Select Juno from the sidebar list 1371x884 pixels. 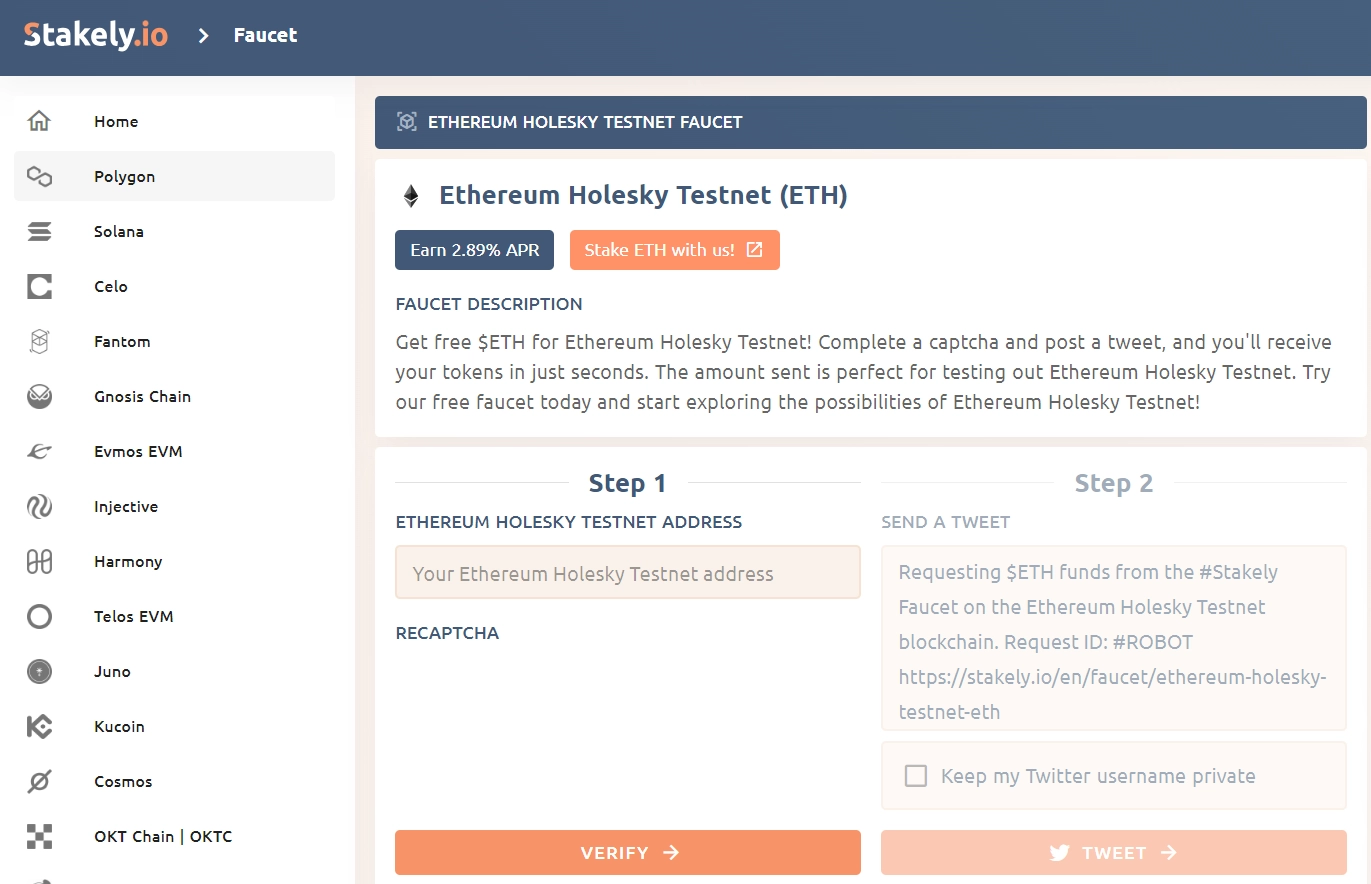(x=112, y=672)
